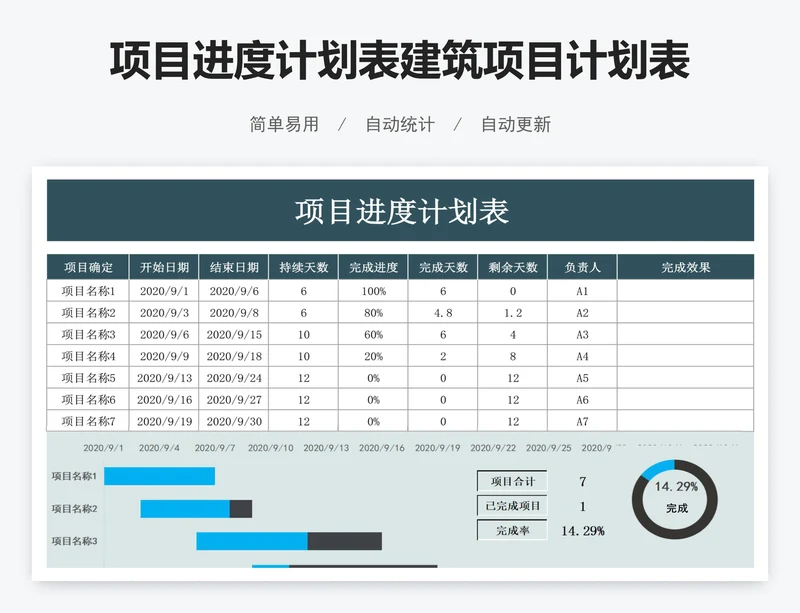Select end date cell 2020/9/27
This screenshot has height=613, width=800.
234,399
